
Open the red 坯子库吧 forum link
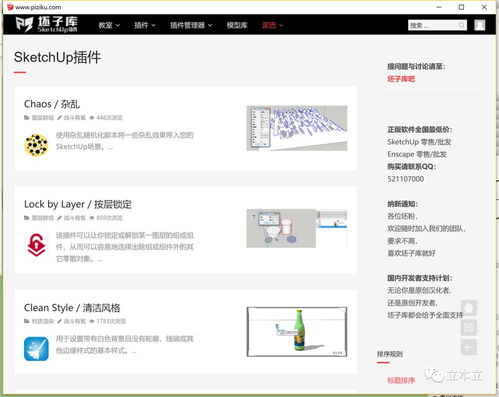pyautogui.click(x=401, y=79)
